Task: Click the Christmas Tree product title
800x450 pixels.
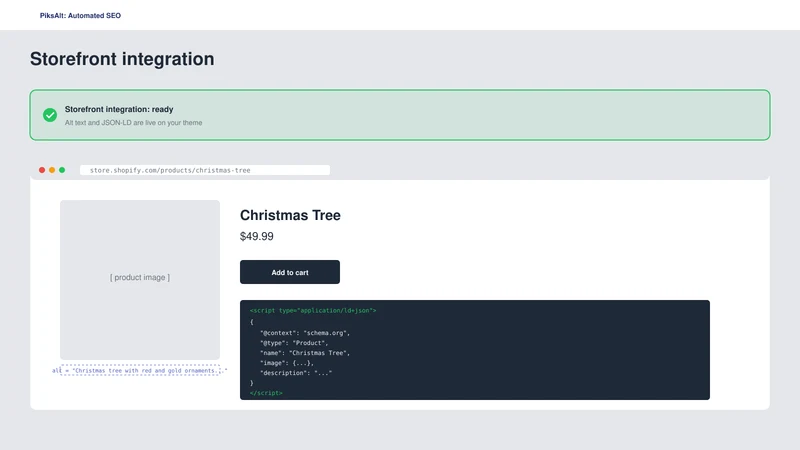Action: tap(290, 215)
